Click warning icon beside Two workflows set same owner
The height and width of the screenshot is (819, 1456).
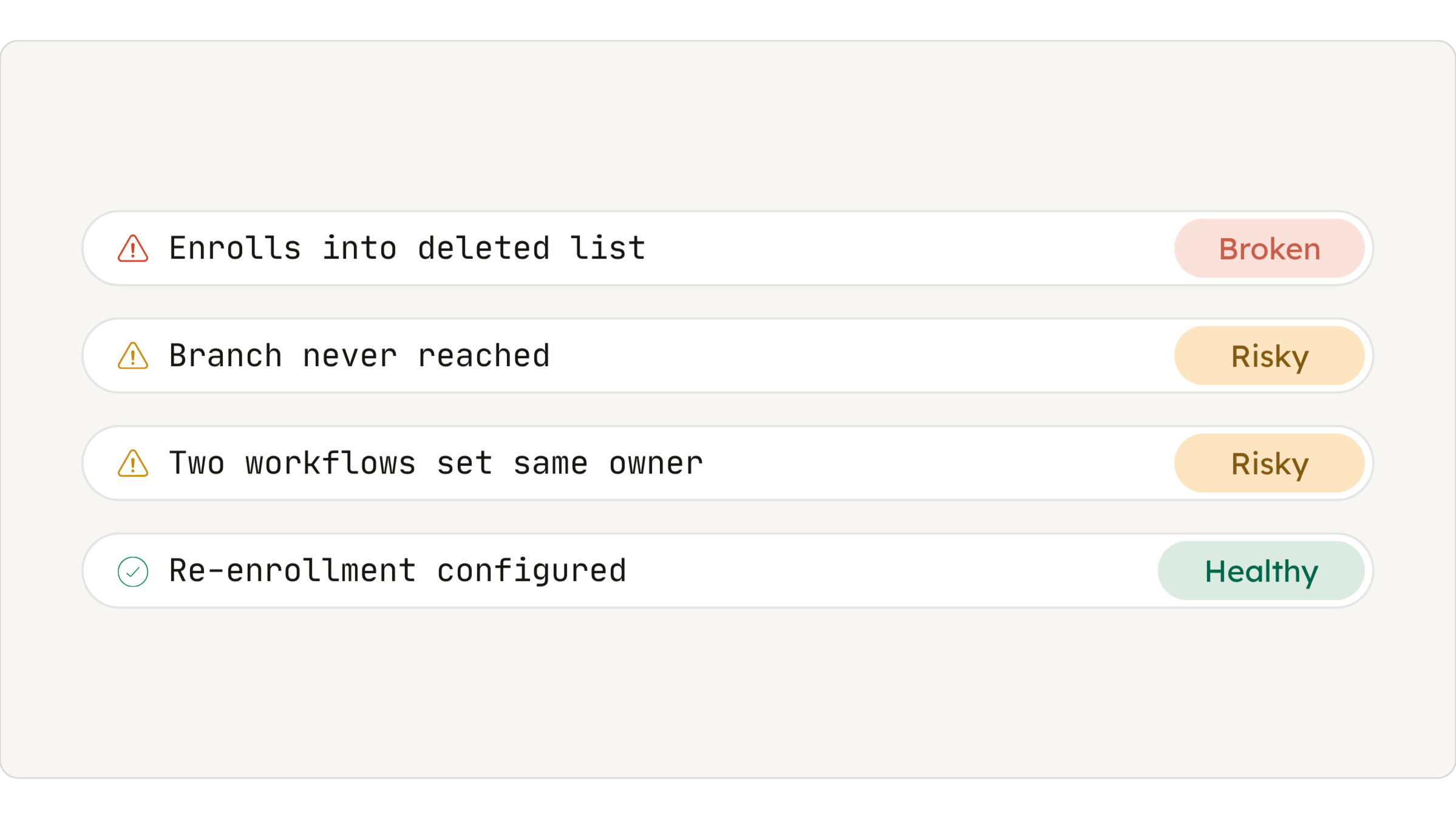(x=132, y=463)
